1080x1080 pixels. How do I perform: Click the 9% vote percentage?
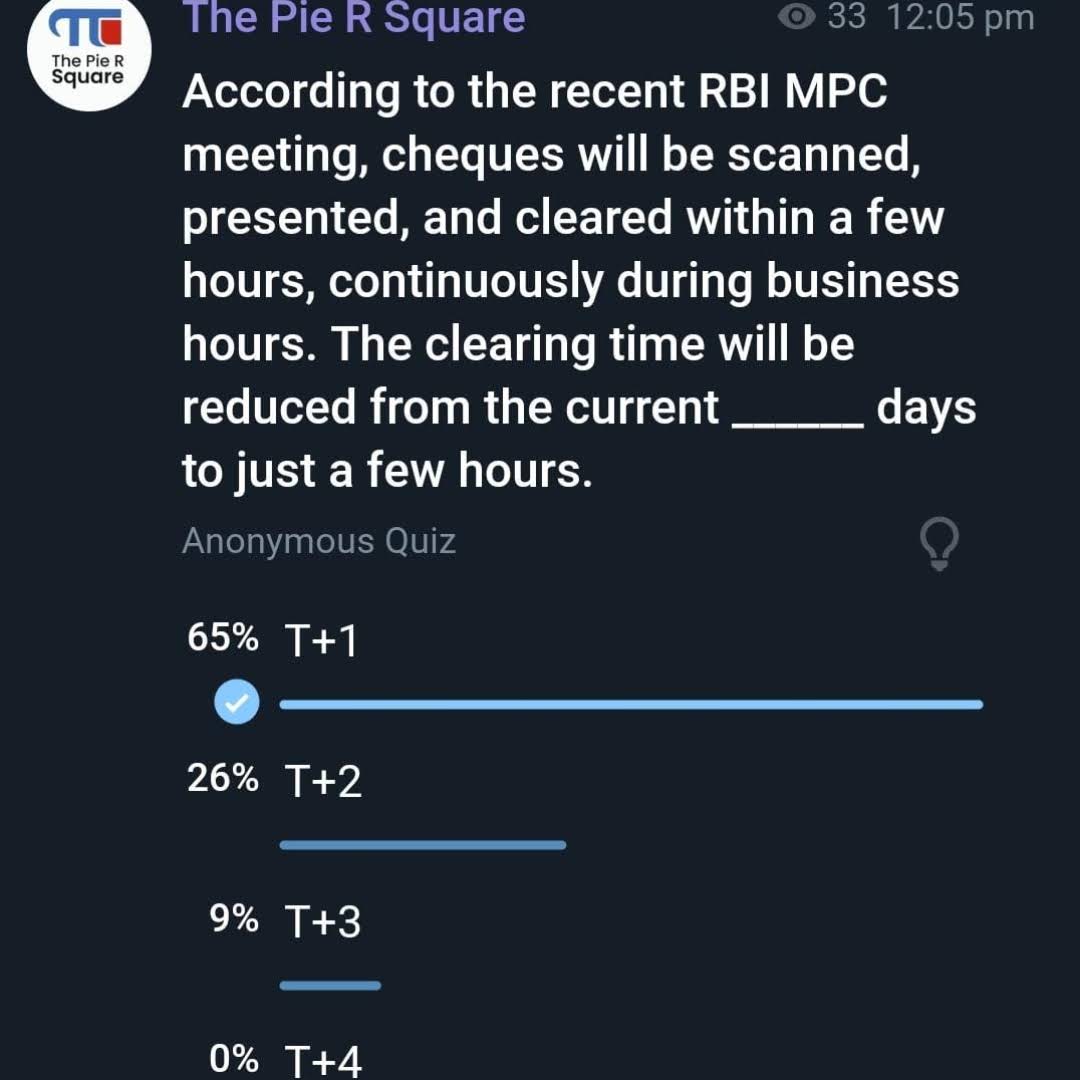pyautogui.click(x=234, y=918)
